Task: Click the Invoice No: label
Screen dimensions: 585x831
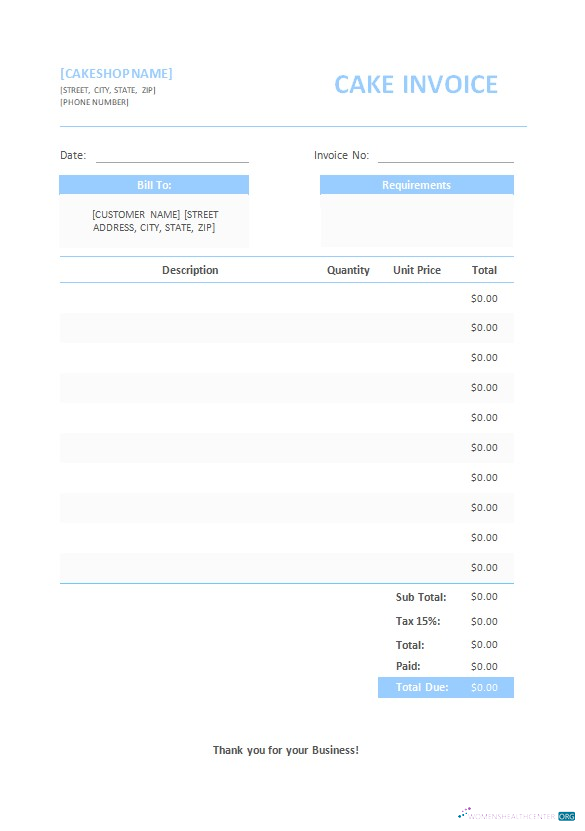Action: [x=341, y=155]
